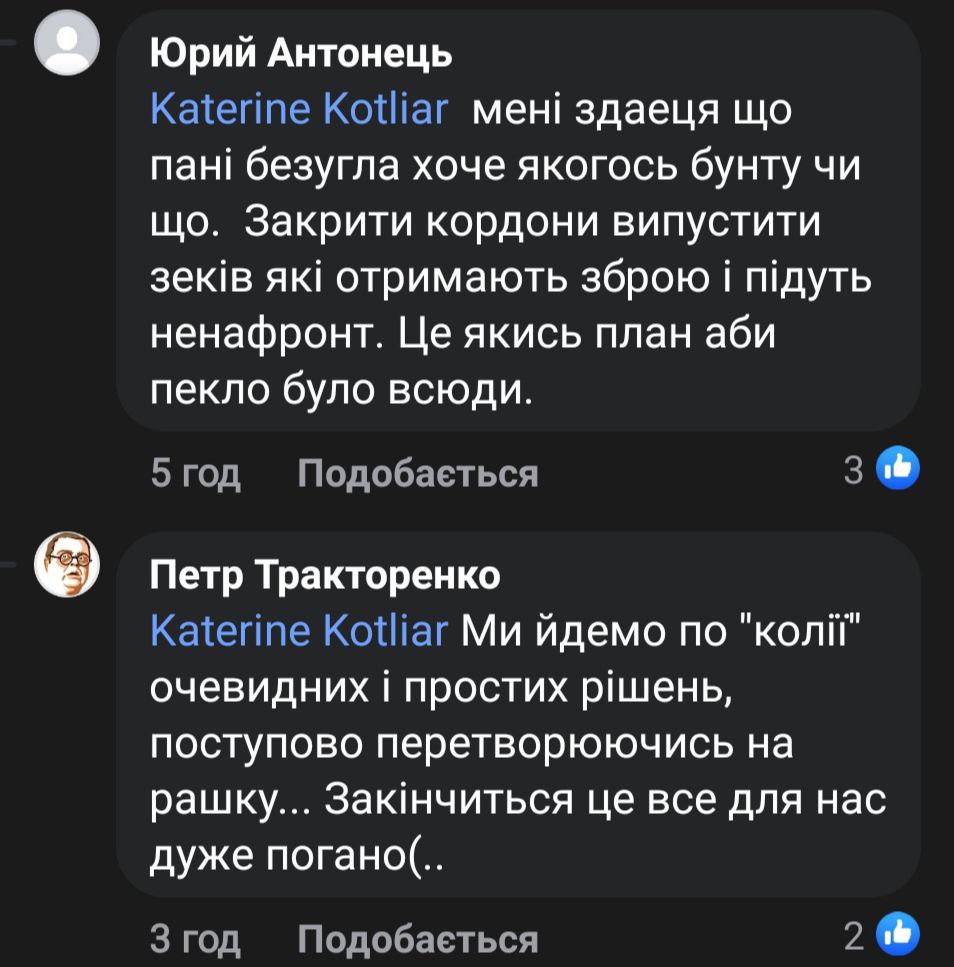The image size is (954, 967).
Task: Open reaction count 2 on Петр's comment
Action: pyautogui.click(x=853, y=937)
